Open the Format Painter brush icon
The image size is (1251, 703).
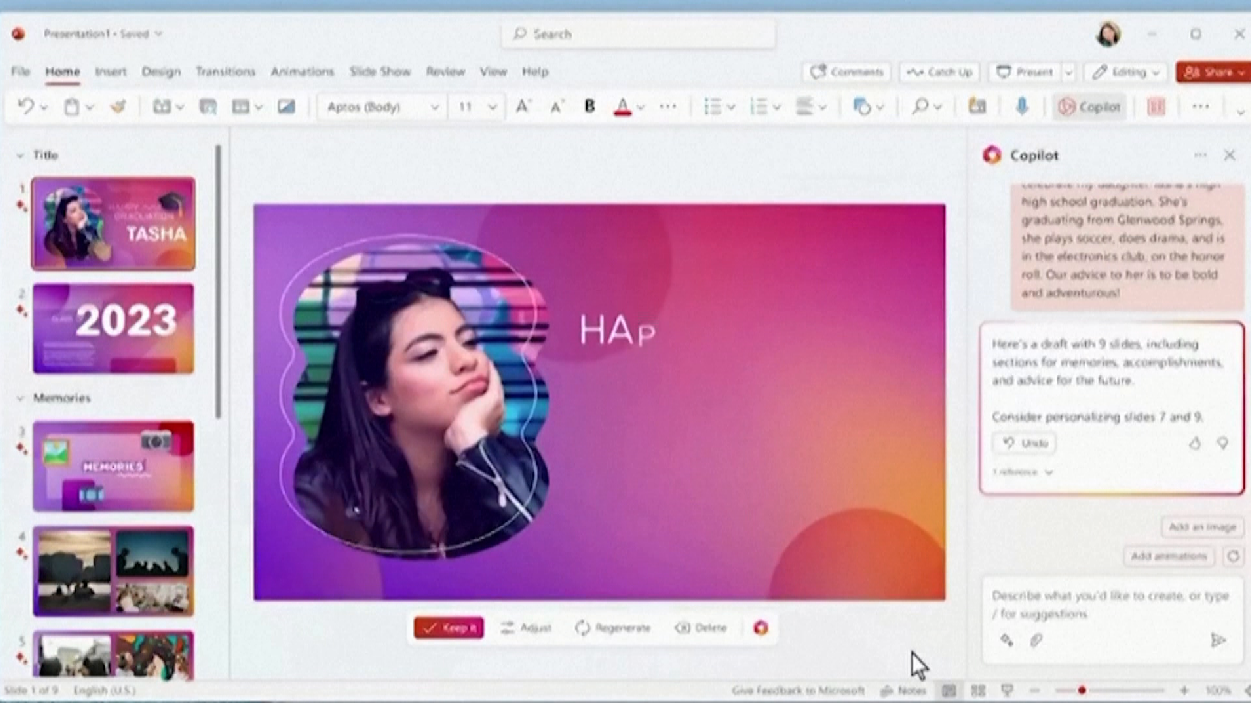[118, 107]
